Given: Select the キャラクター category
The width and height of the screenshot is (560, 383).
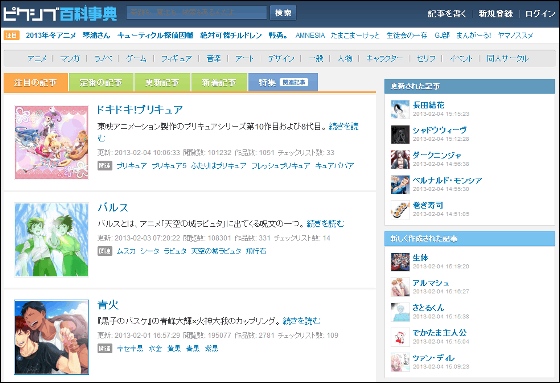Looking at the screenshot, I should point(384,58).
